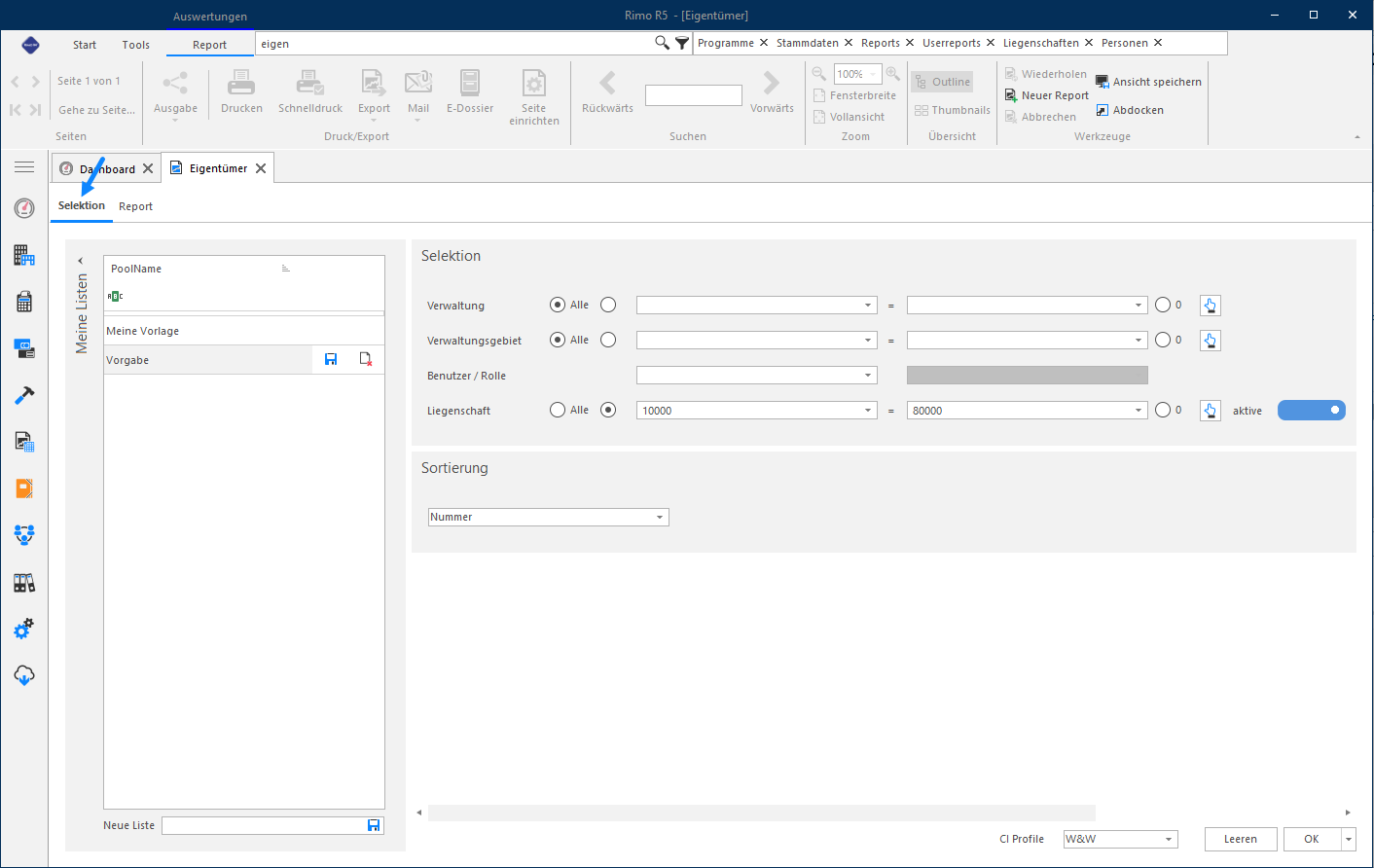The height and width of the screenshot is (868, 1374).
Task: Confirm with the OK button
Action: pos(1312,839)
